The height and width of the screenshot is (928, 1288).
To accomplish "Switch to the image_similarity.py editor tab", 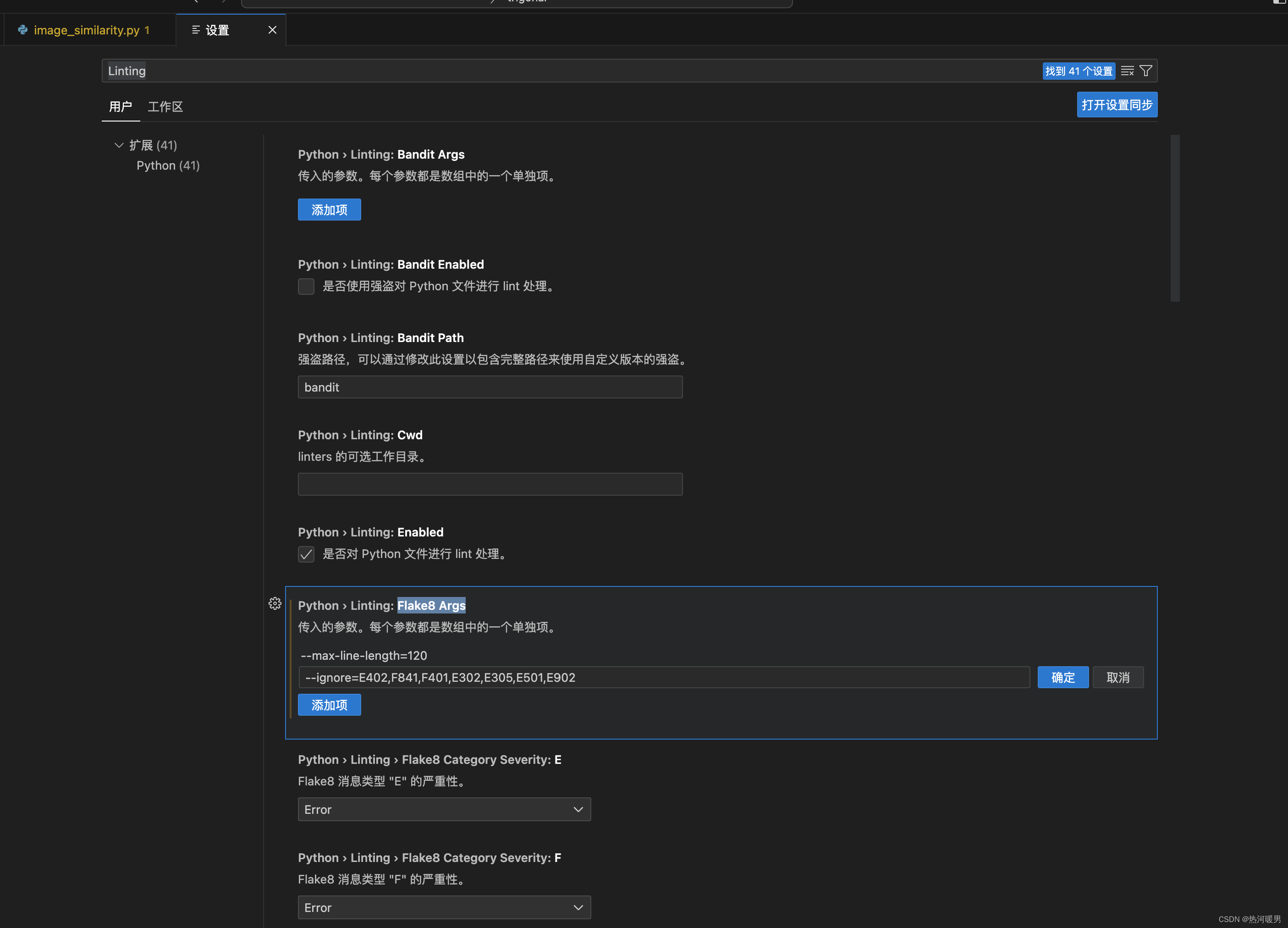I will coord(86,30).
